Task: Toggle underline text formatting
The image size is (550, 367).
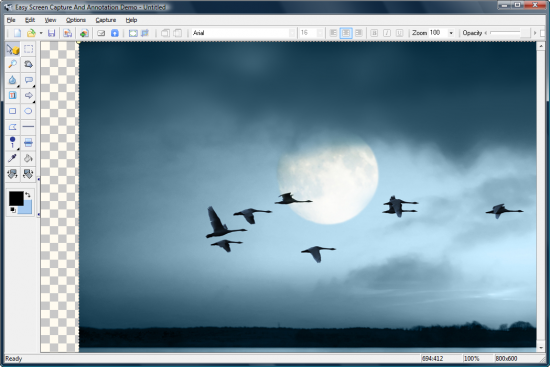Action: coord(400,33)
